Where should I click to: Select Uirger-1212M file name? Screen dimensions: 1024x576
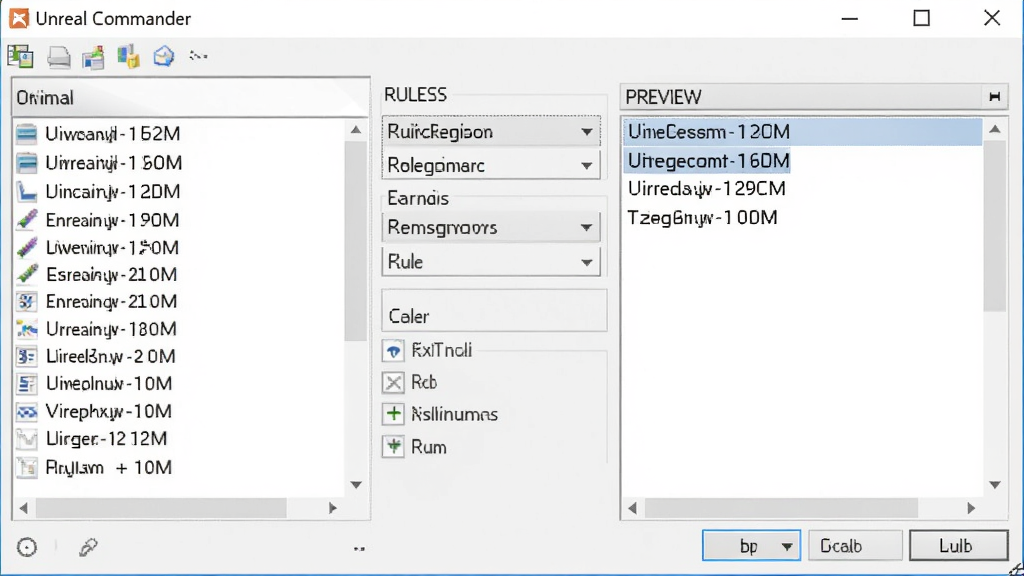[106, 439]
